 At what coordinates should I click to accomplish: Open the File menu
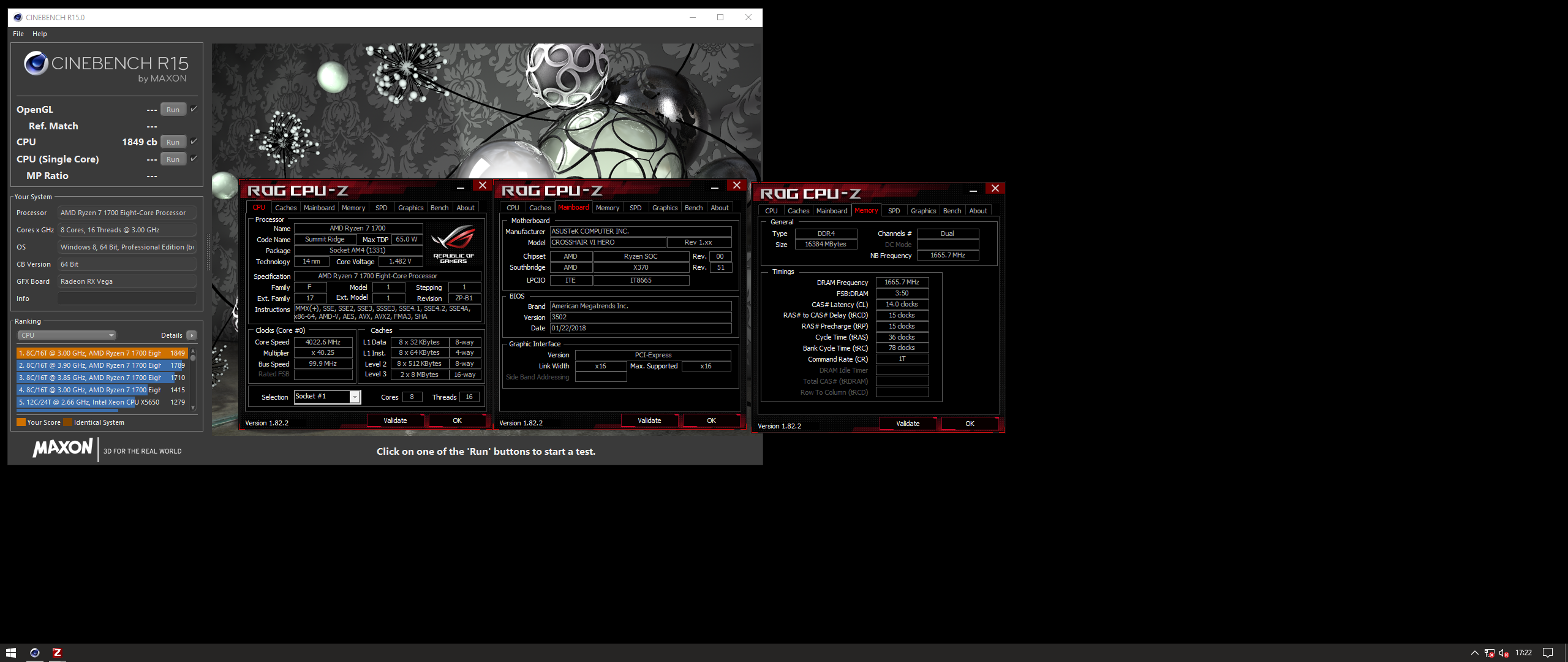click(18, 34)
